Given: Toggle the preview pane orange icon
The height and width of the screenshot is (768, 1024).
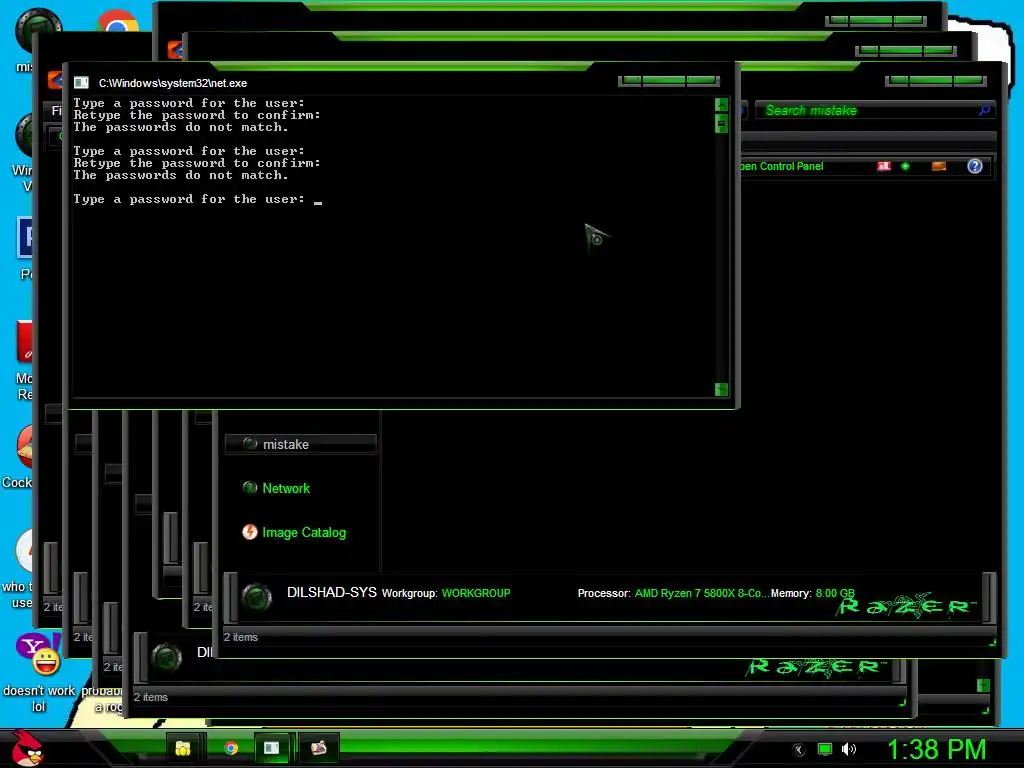Looking at the screenshot, I should point(938,166).
